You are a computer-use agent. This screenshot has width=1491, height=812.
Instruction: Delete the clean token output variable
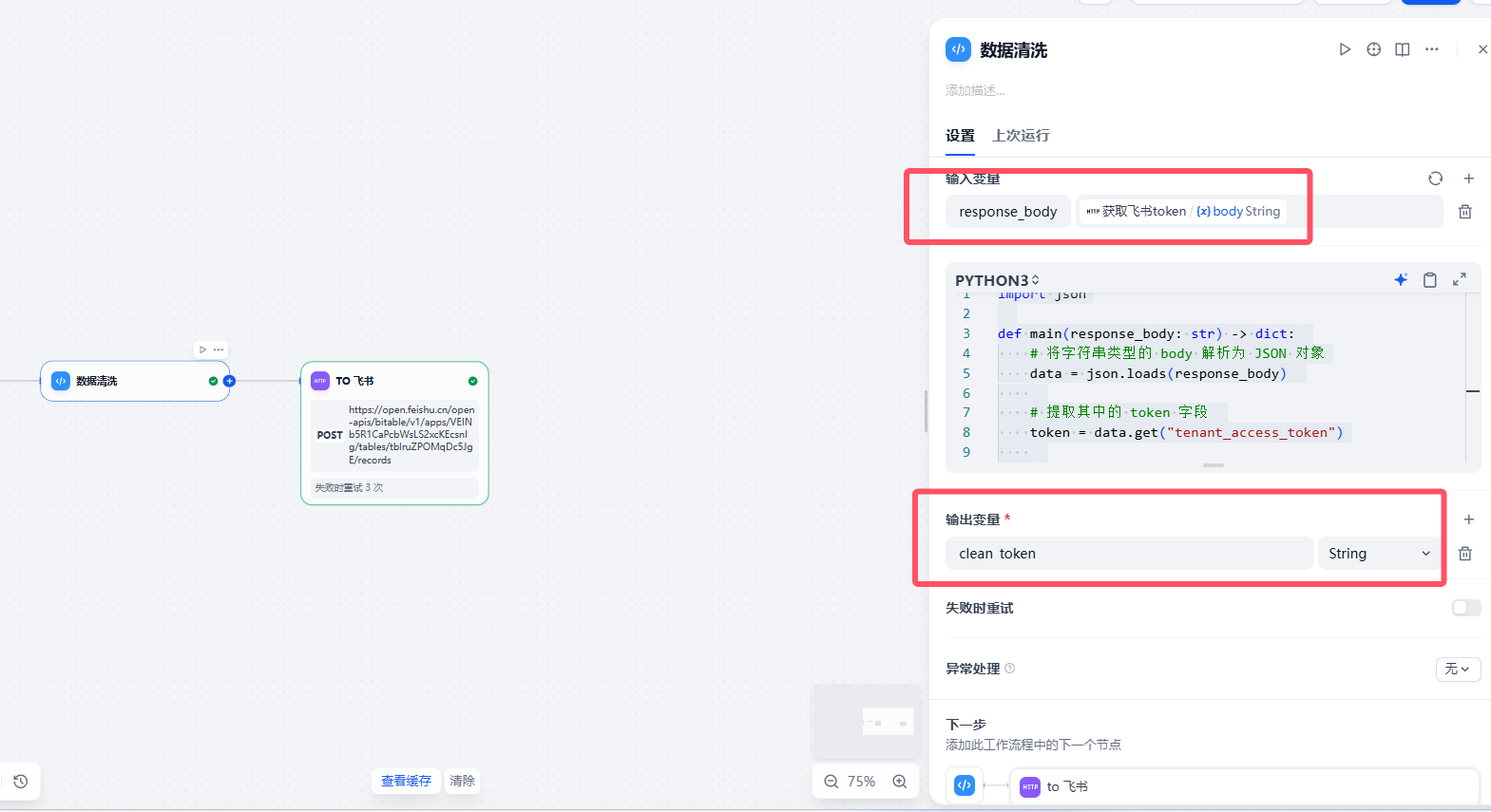[1465, 554]
